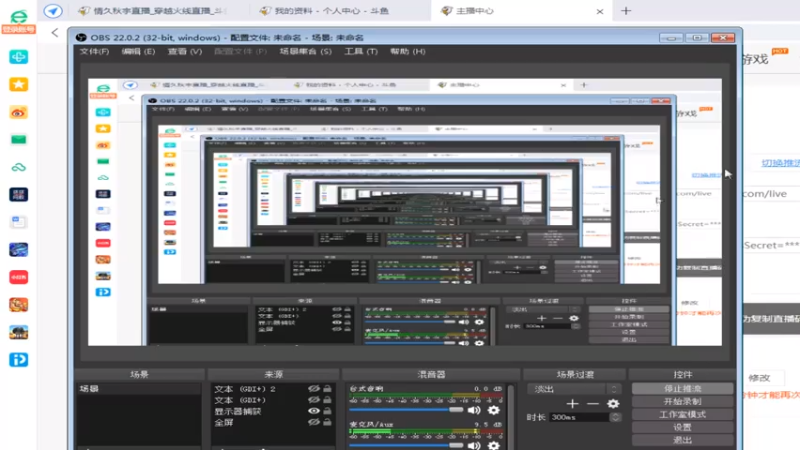
Task: Toggle the lock on 文本 (GDI+) 2 source
Action: pyautogui.click(x=327, y=389)
